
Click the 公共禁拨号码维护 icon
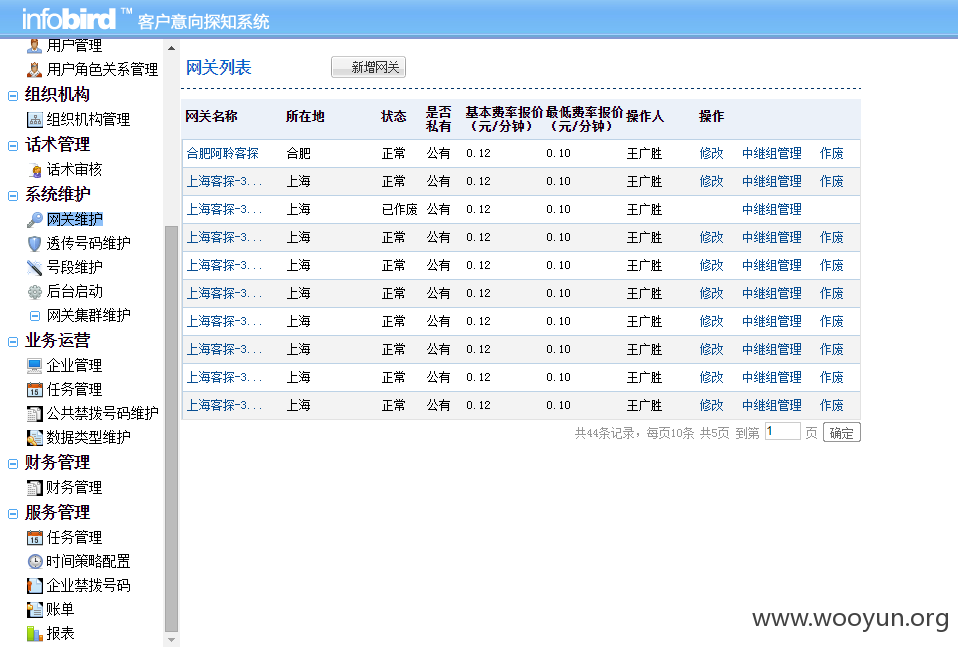[x=35, y=414]
